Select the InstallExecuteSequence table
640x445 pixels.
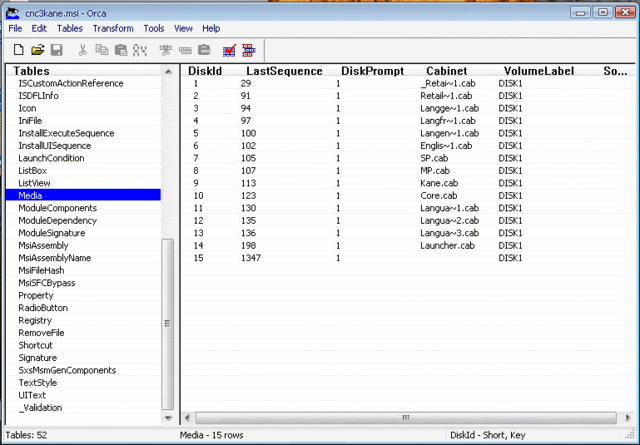pyautogui.click(x=66, y=133)
